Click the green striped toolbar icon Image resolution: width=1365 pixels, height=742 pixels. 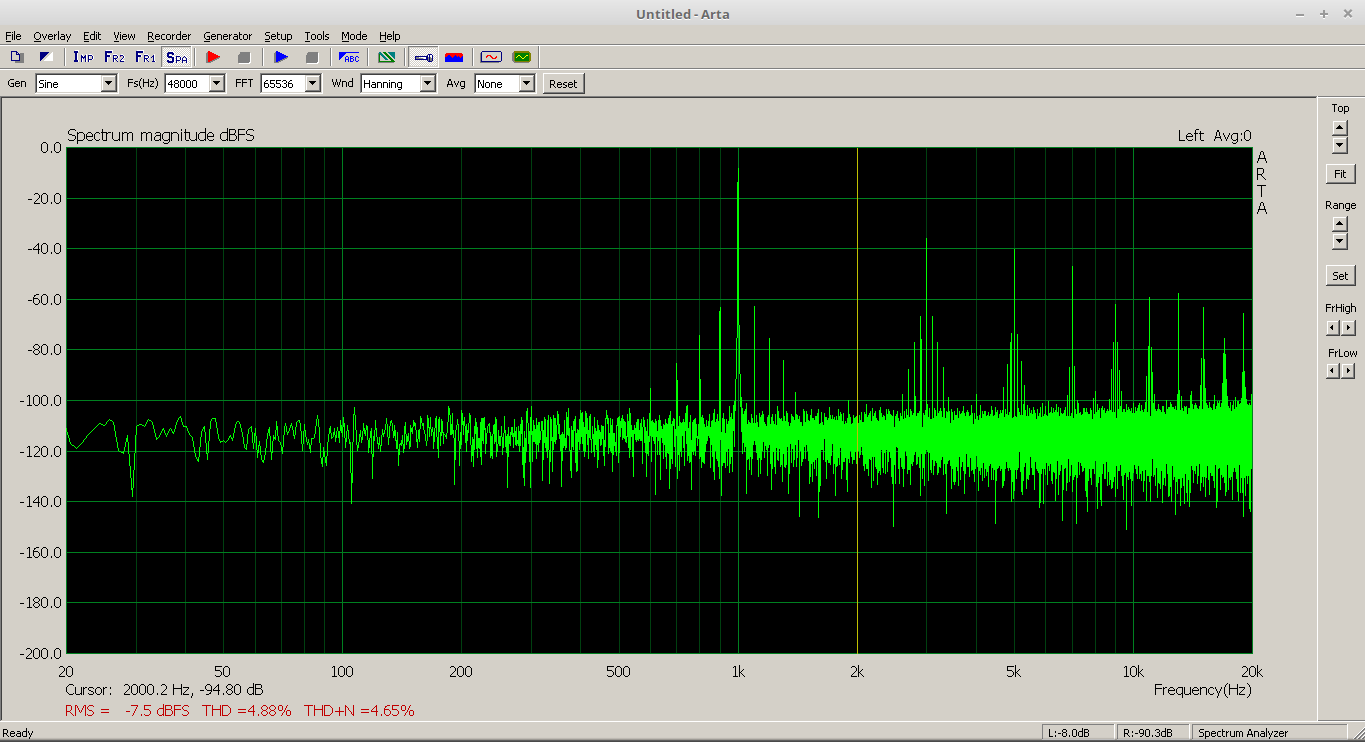click(386, 57)
